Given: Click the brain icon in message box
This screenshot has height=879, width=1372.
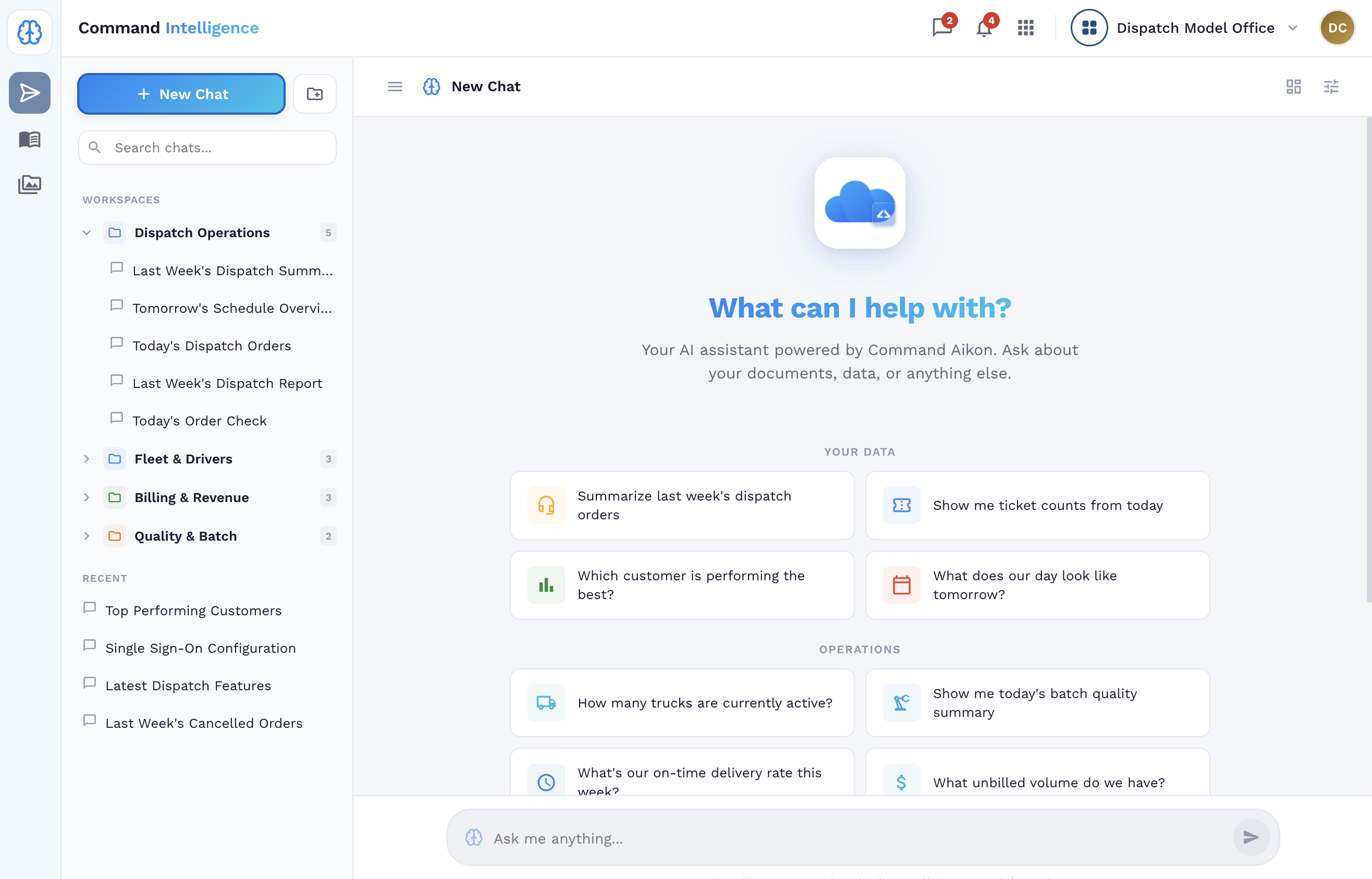Looking at the screenshot, I should (474, 837).
